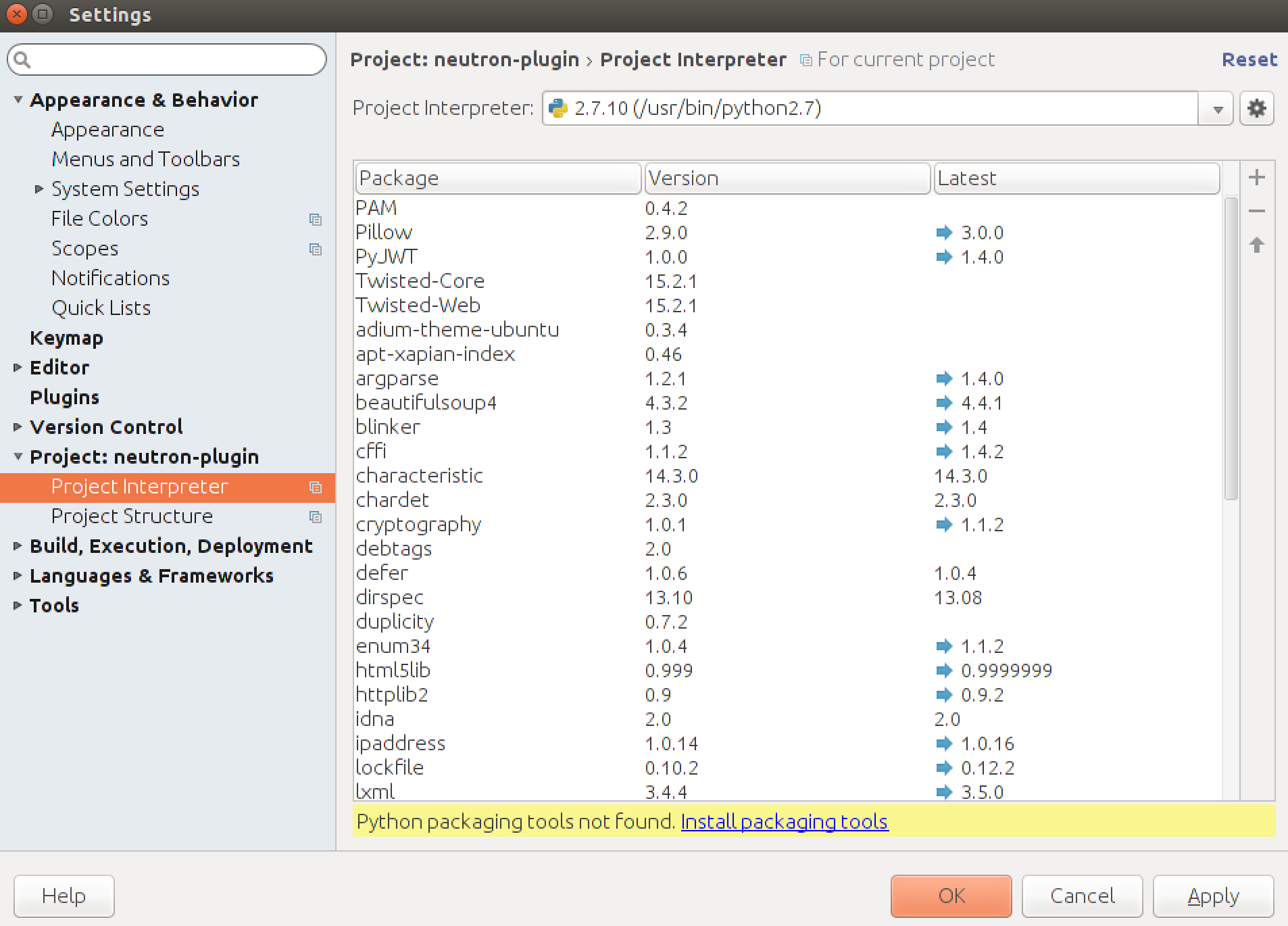Select Menus and Toolbars item
Image resolution: width=1288 pixels, height=926 pixels.
click(x=145, y=160)
